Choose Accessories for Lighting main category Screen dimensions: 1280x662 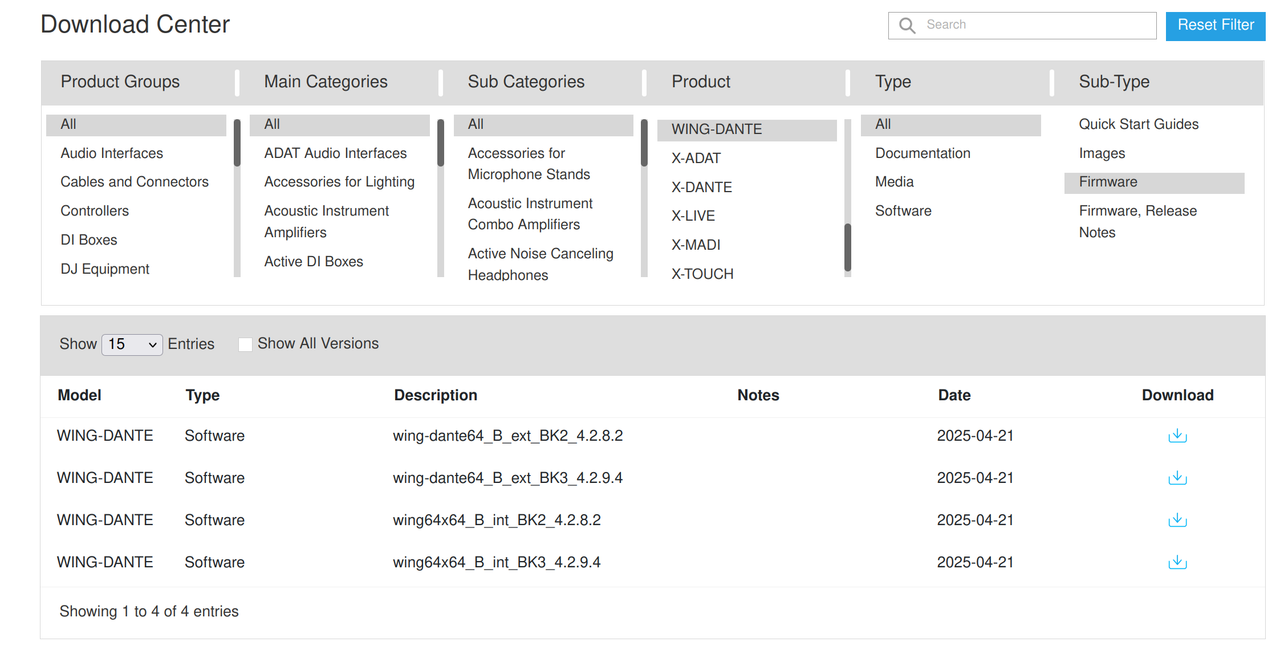pos(340,182)
